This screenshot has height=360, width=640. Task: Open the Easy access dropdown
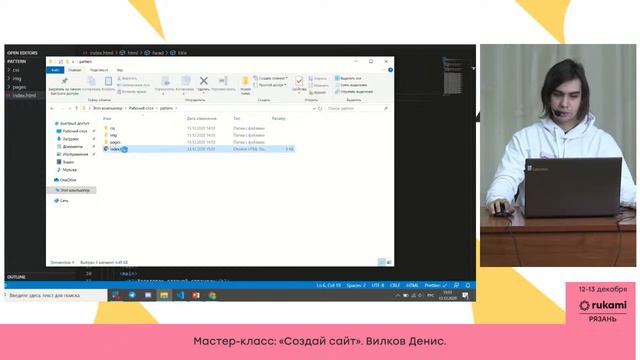click(270, 85)
